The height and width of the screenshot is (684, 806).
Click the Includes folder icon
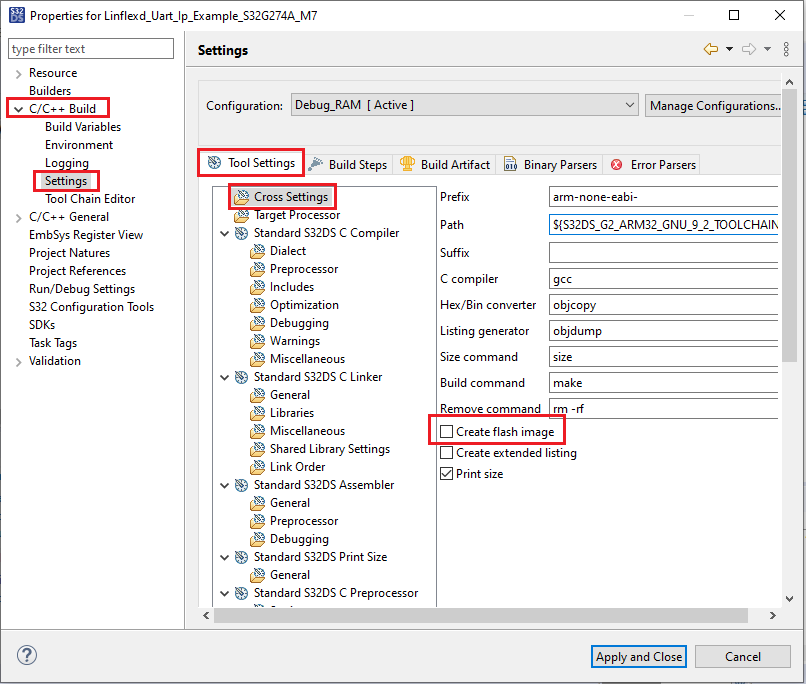(258, 287)
